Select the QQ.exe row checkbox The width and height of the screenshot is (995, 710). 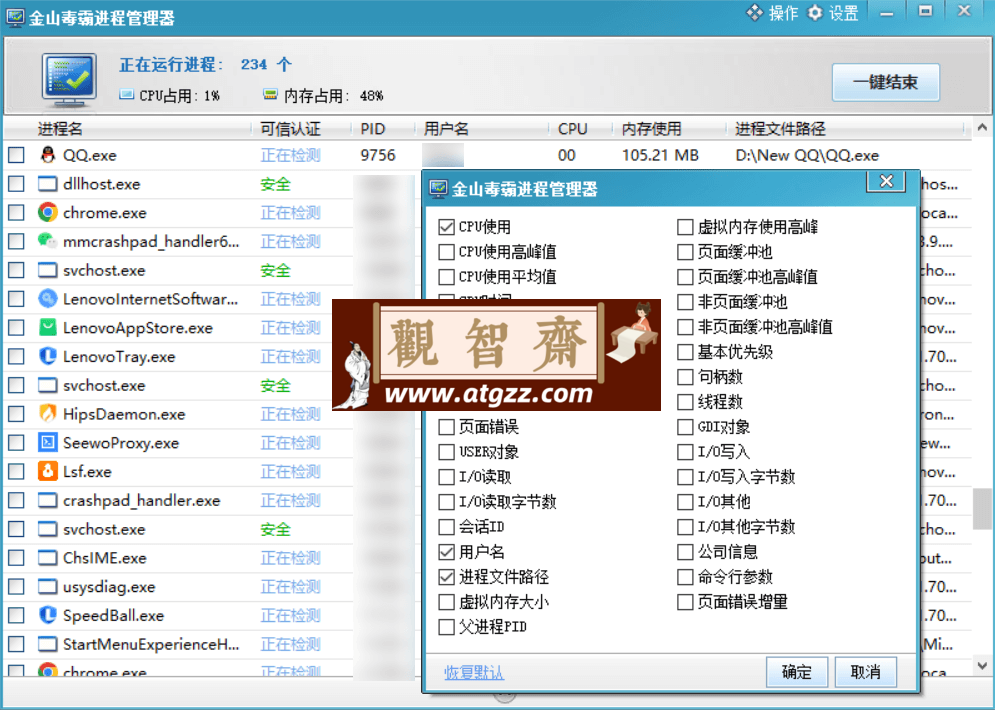(16, 155)
